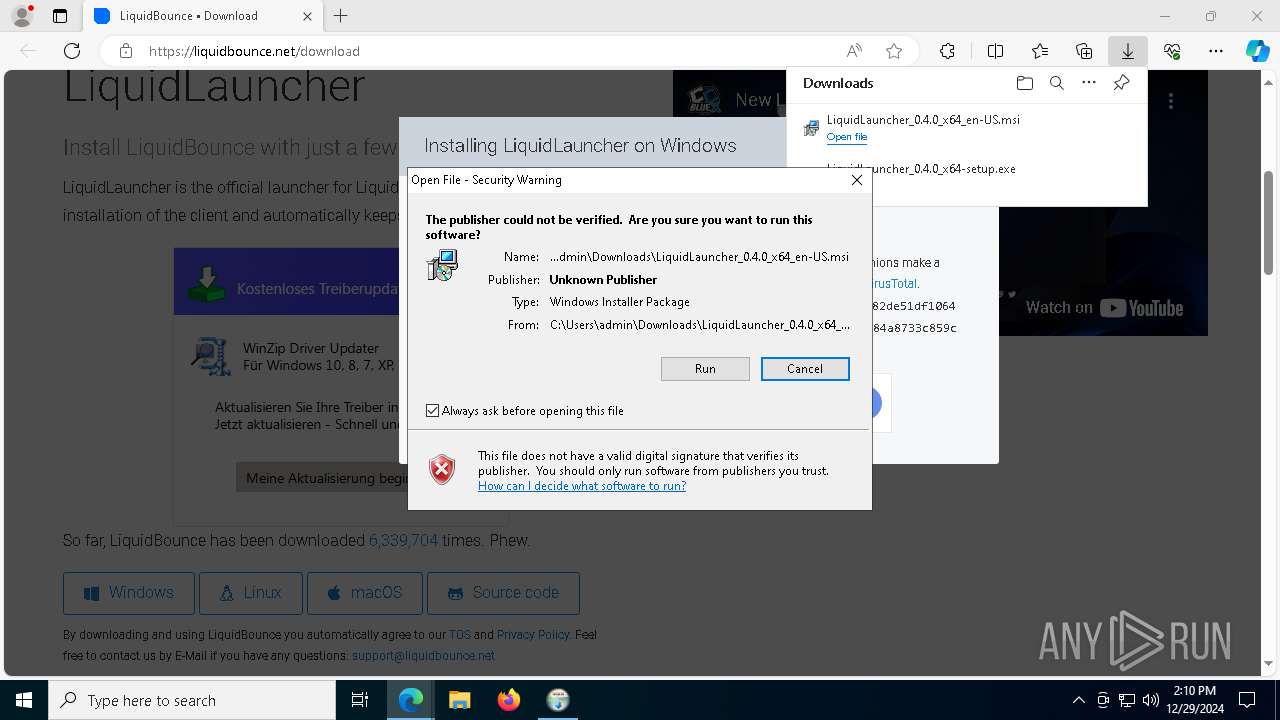Show hidden system tray icons
1280x720 pixels.
tap(1078, 700)
